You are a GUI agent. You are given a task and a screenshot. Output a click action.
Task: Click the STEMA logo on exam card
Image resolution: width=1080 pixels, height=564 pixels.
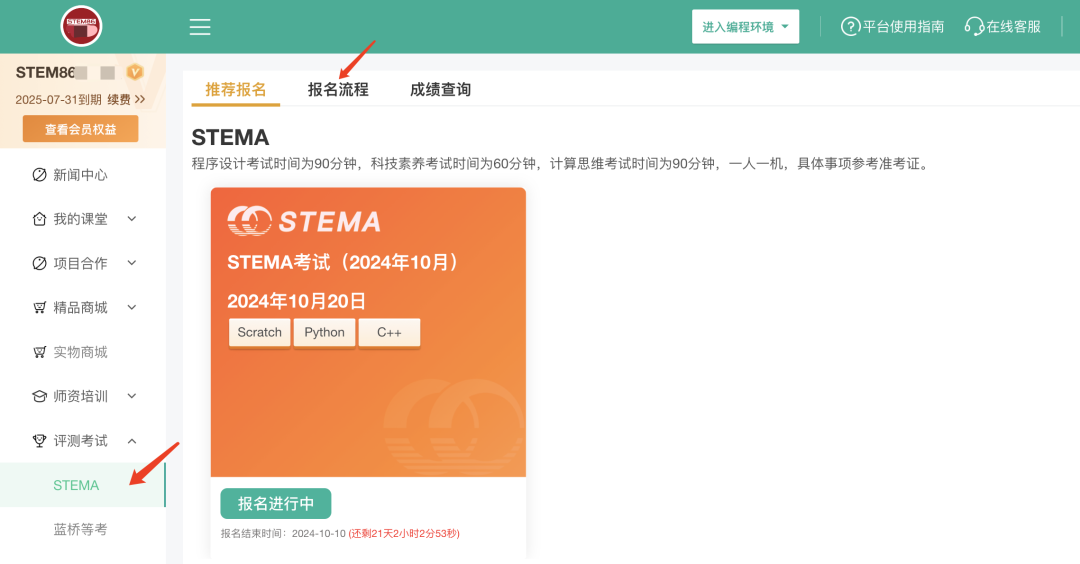pyautogui.click(x=304, y=221)
